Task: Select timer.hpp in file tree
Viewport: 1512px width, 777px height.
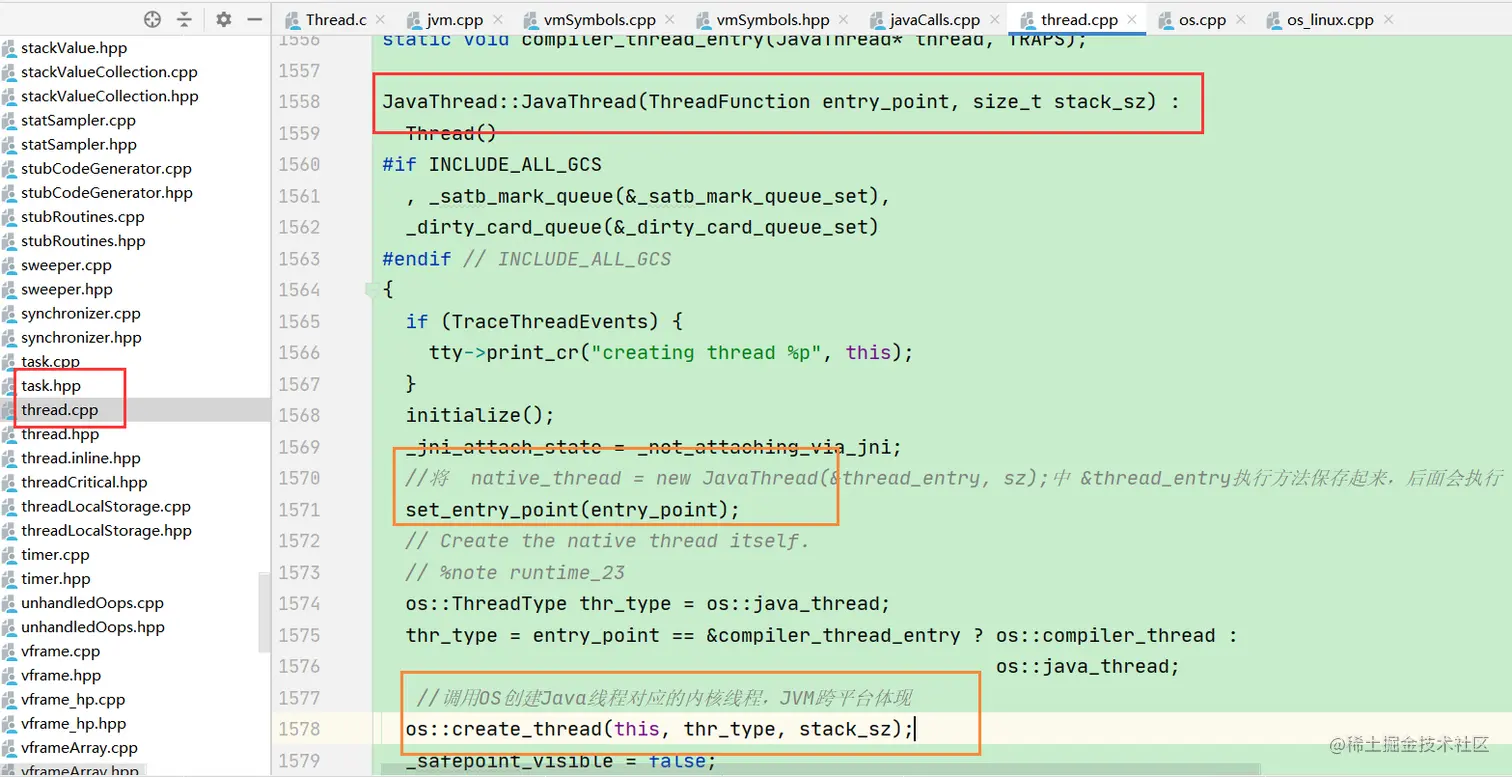Action: pos(56,579)
